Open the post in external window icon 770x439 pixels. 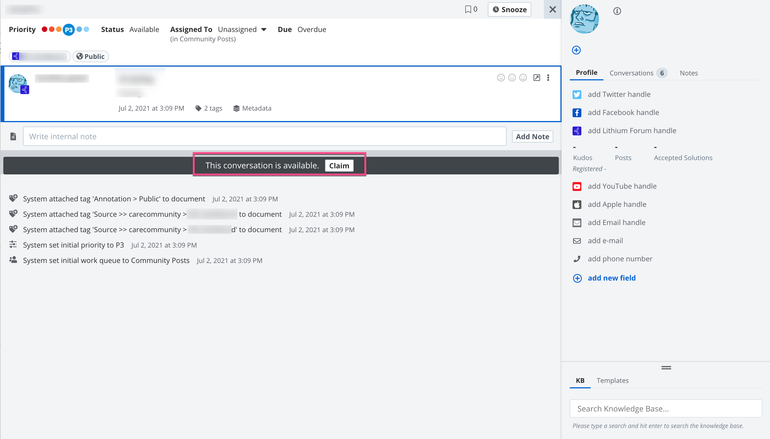[537, 78]
